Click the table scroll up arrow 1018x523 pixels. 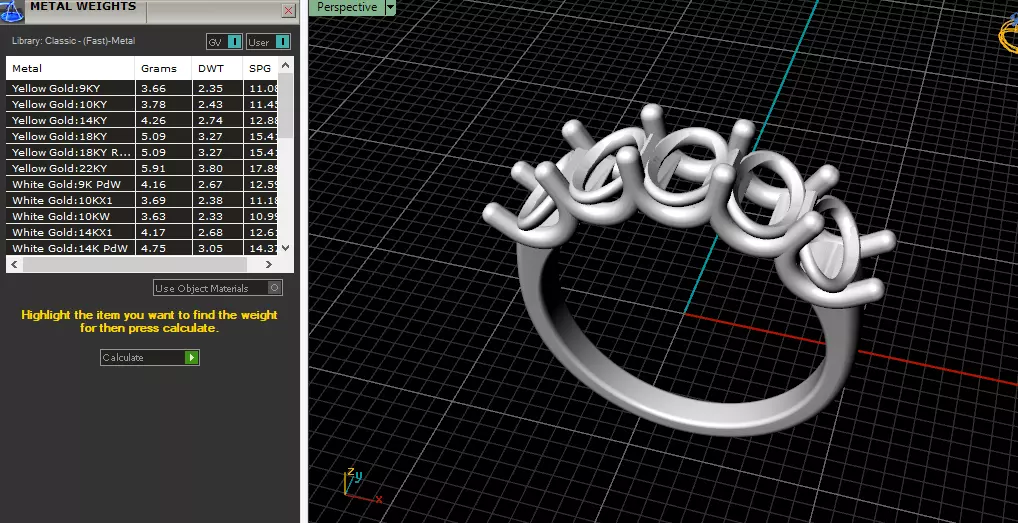286,65
